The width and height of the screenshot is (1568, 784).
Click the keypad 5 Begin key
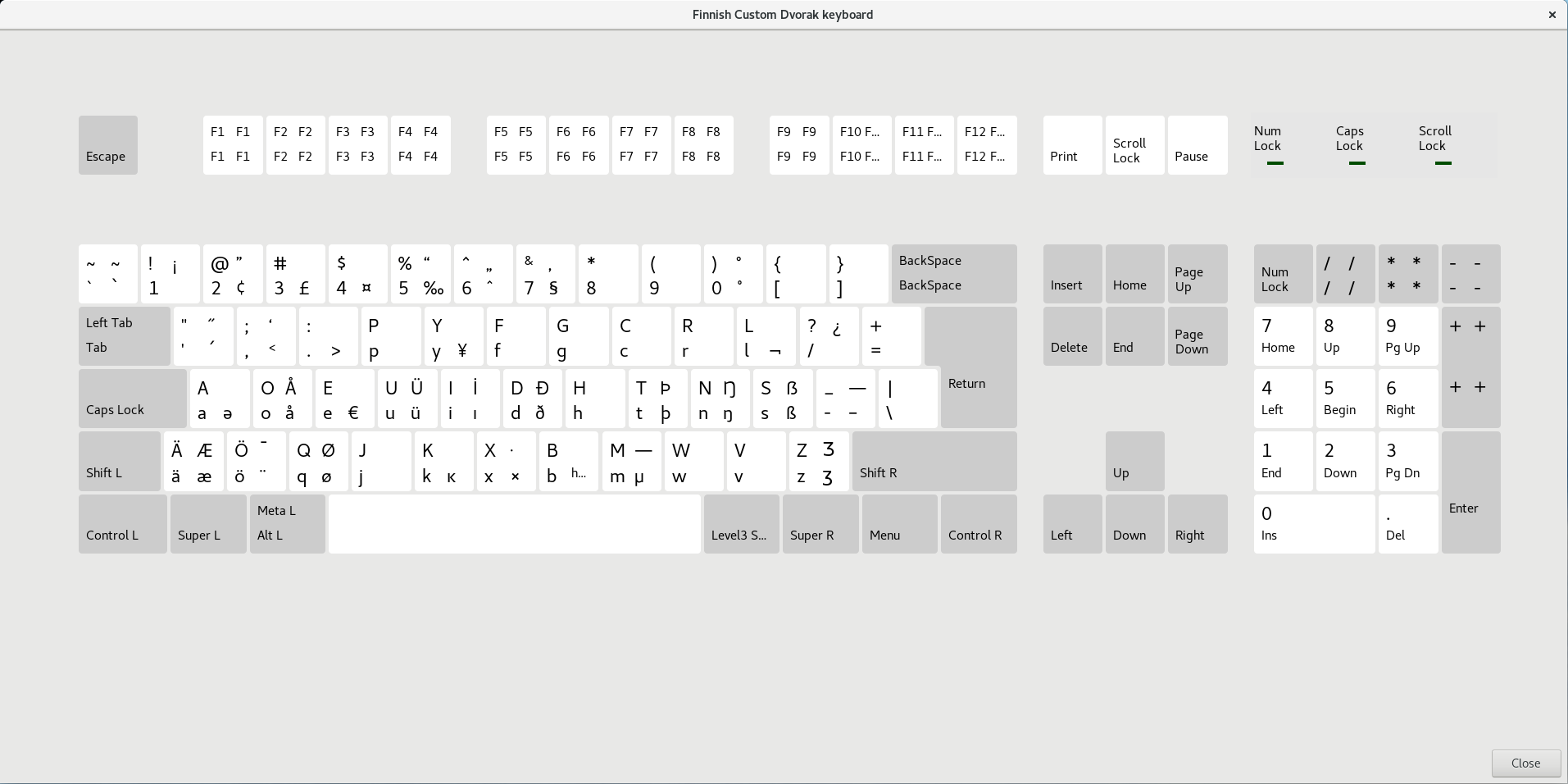[1346, 399]
